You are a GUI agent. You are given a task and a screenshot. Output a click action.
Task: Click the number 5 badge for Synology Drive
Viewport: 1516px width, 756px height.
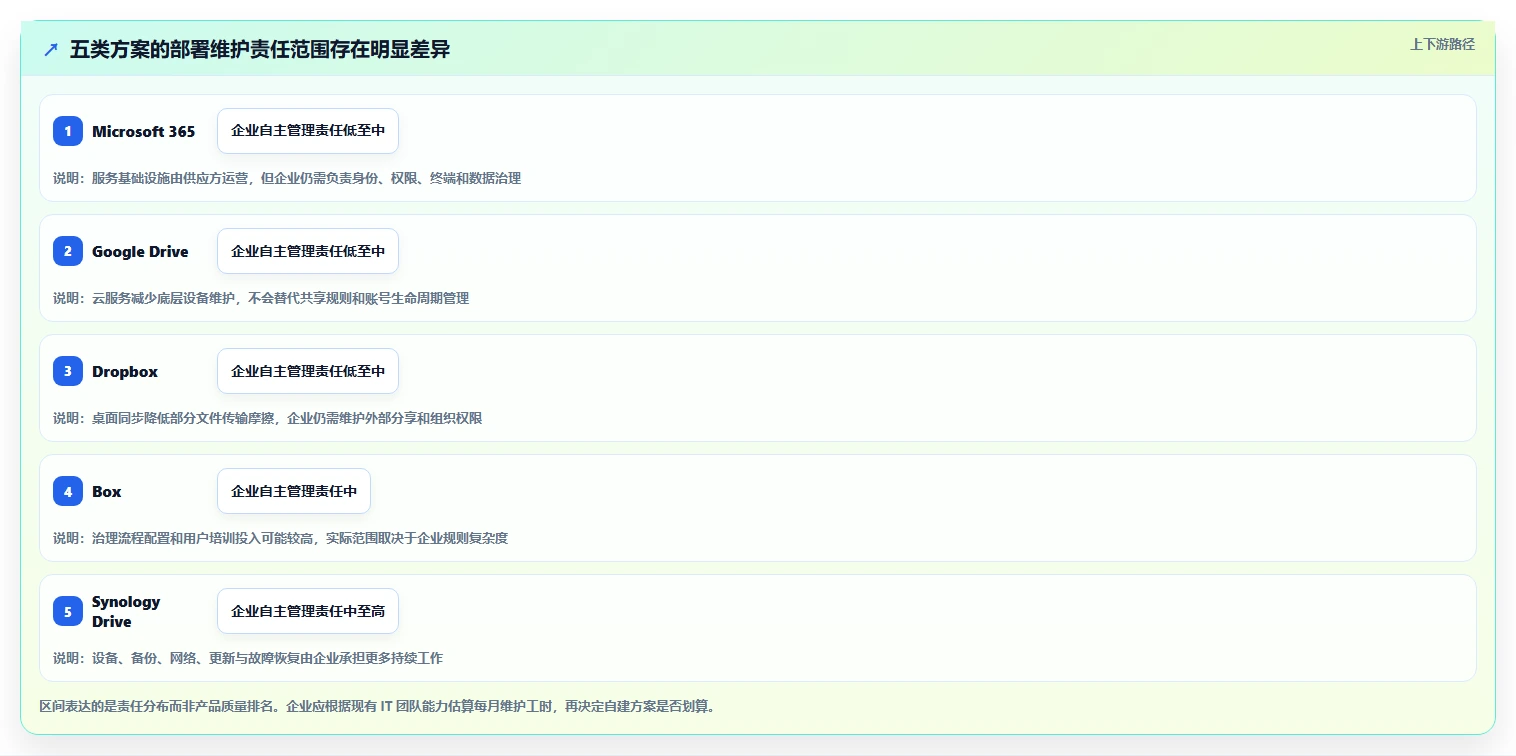[x=68, y=611]
